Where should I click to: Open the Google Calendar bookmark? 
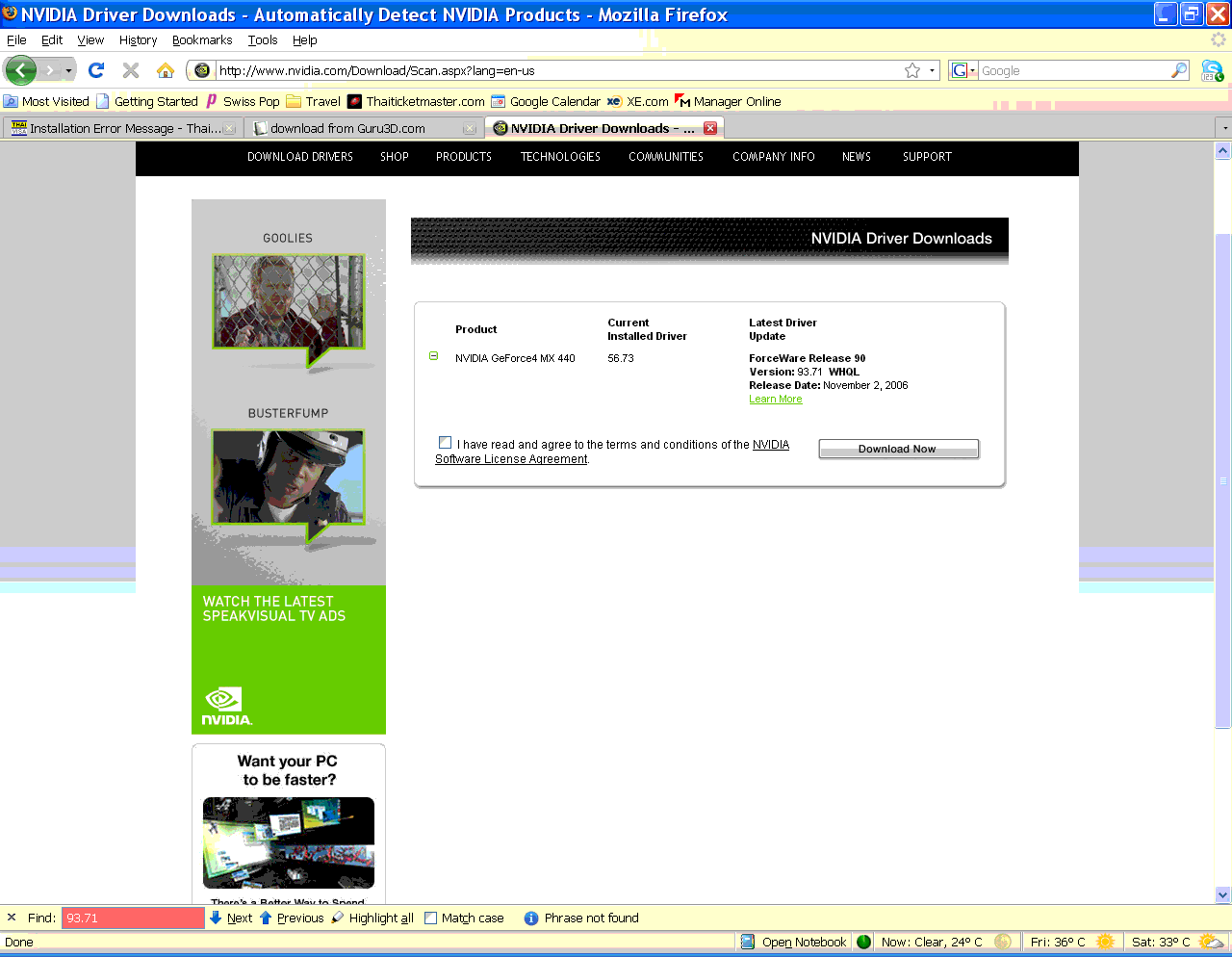pos(546,101)
